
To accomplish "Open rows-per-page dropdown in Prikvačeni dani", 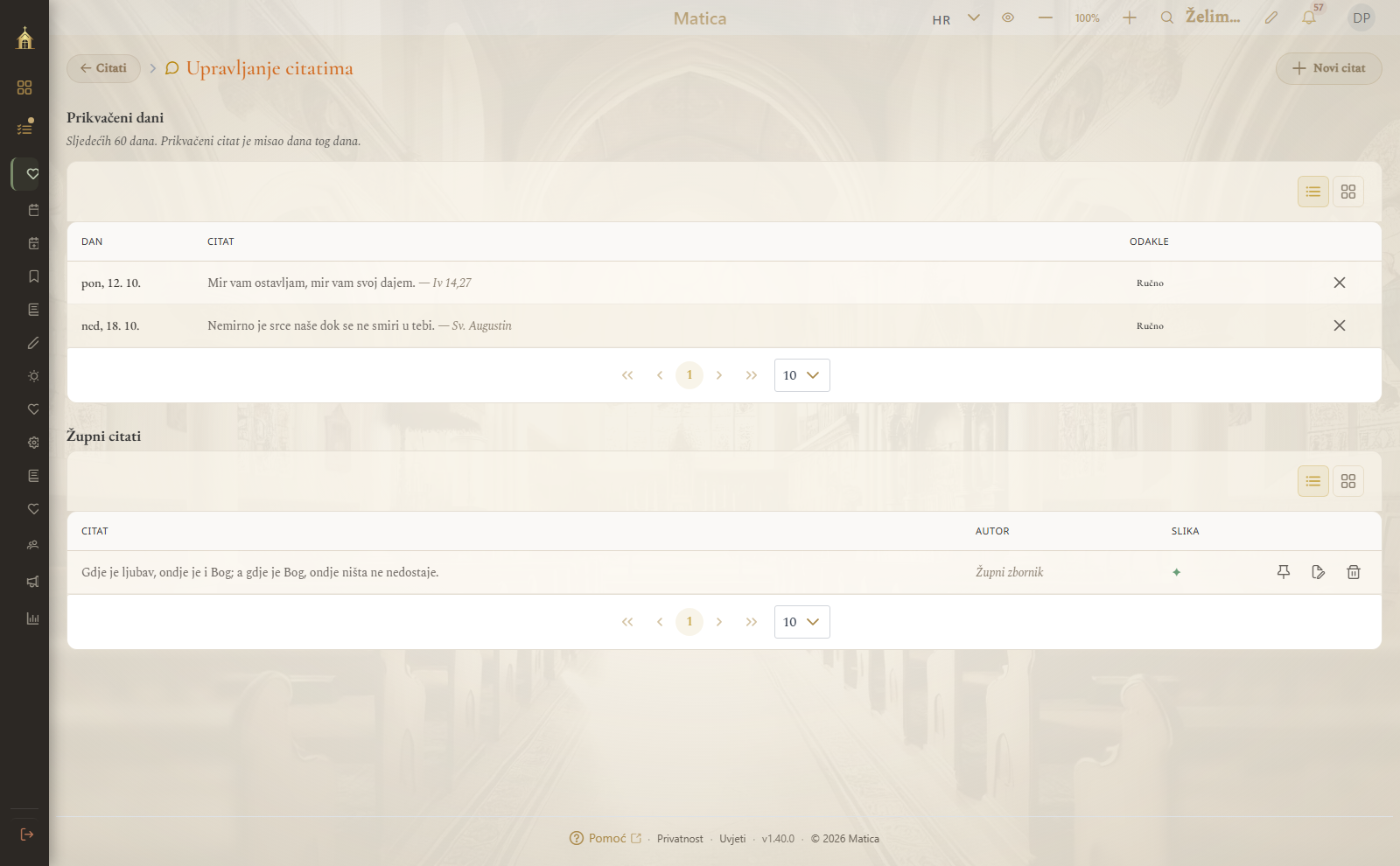I will [x=802, y=375].
